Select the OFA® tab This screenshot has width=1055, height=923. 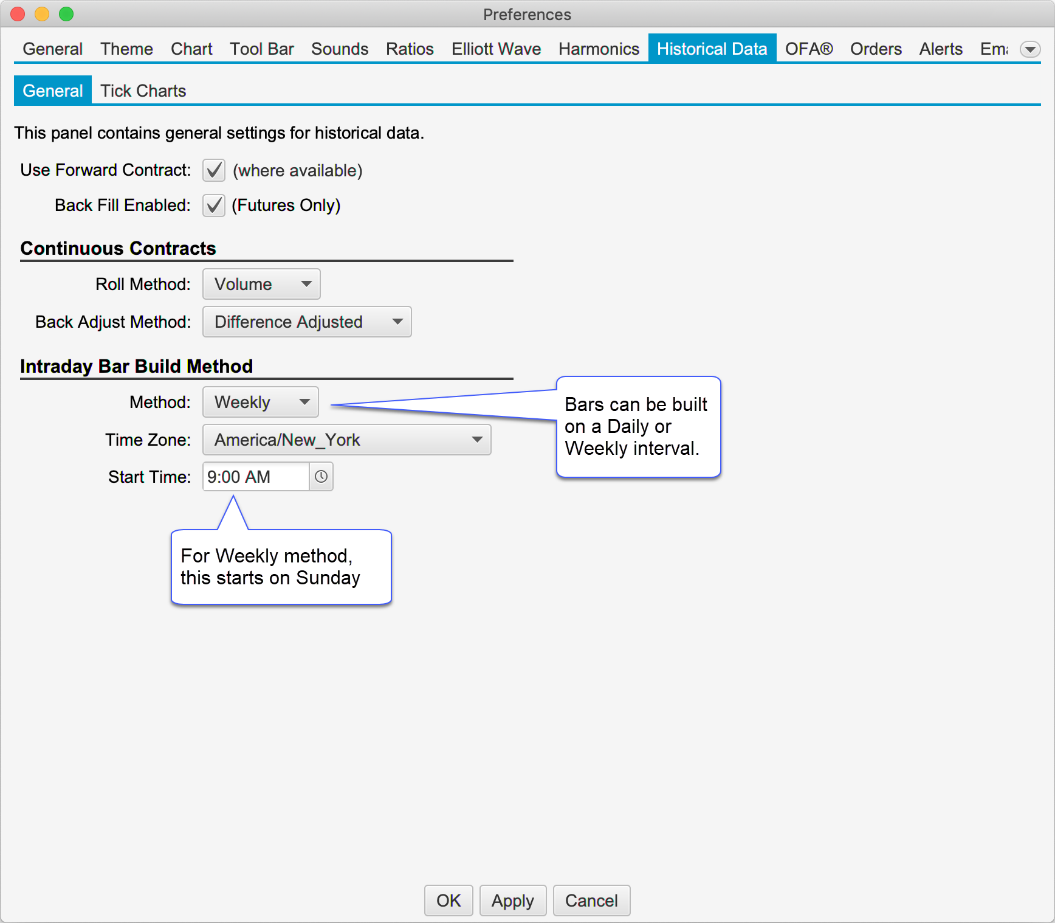pos(809,49)
